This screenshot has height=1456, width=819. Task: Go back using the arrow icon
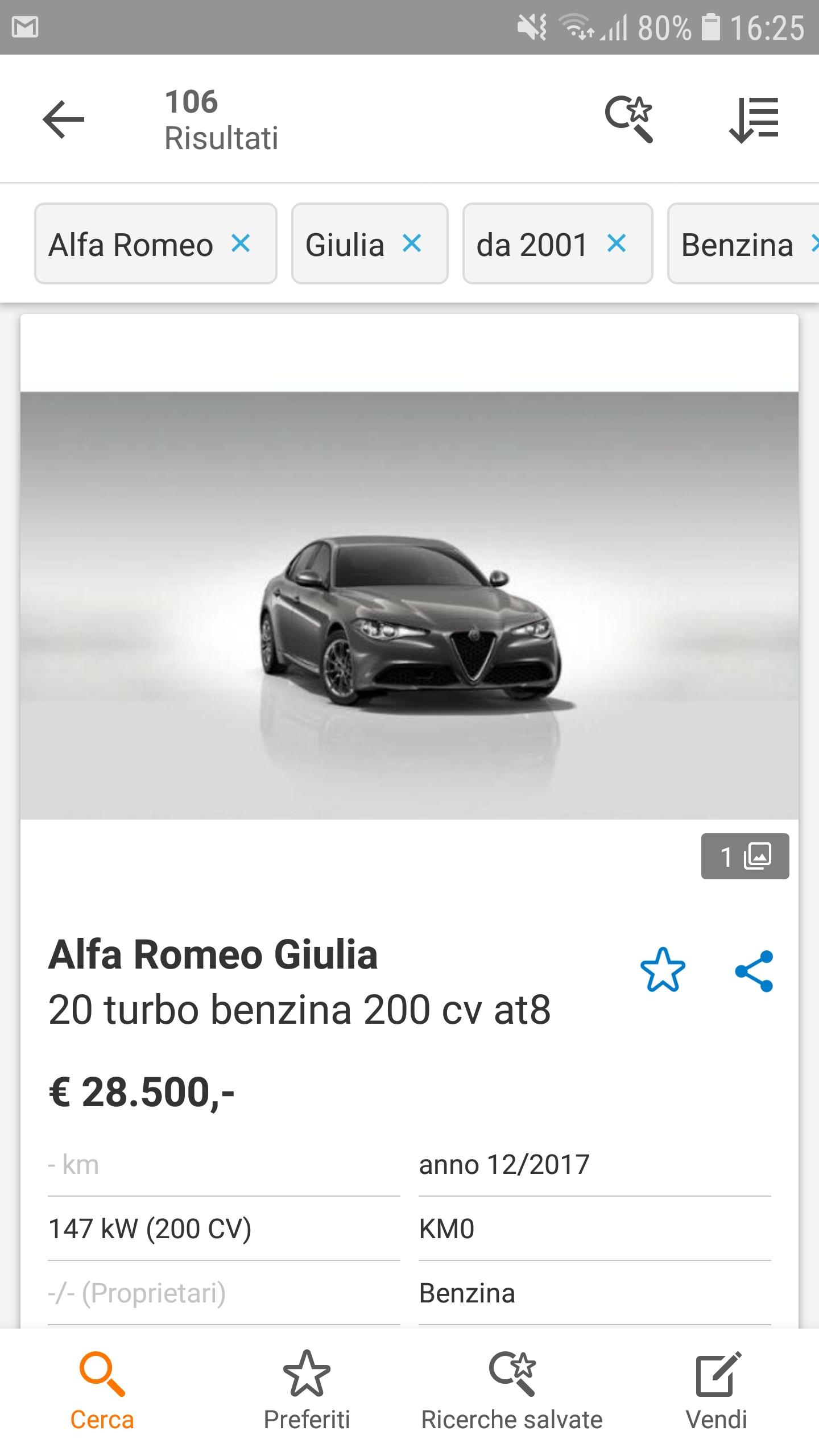63,119
